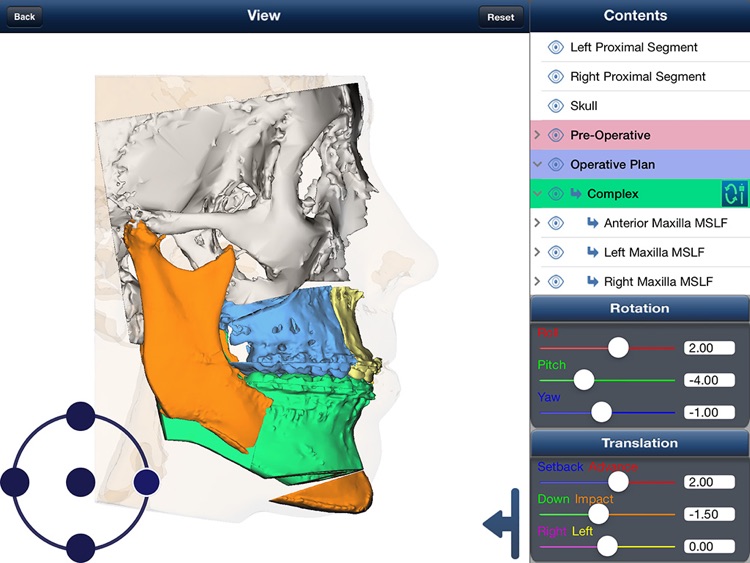750x563 pixels.
Task: Click the top dot of view navigator
Action: [80, 416]
